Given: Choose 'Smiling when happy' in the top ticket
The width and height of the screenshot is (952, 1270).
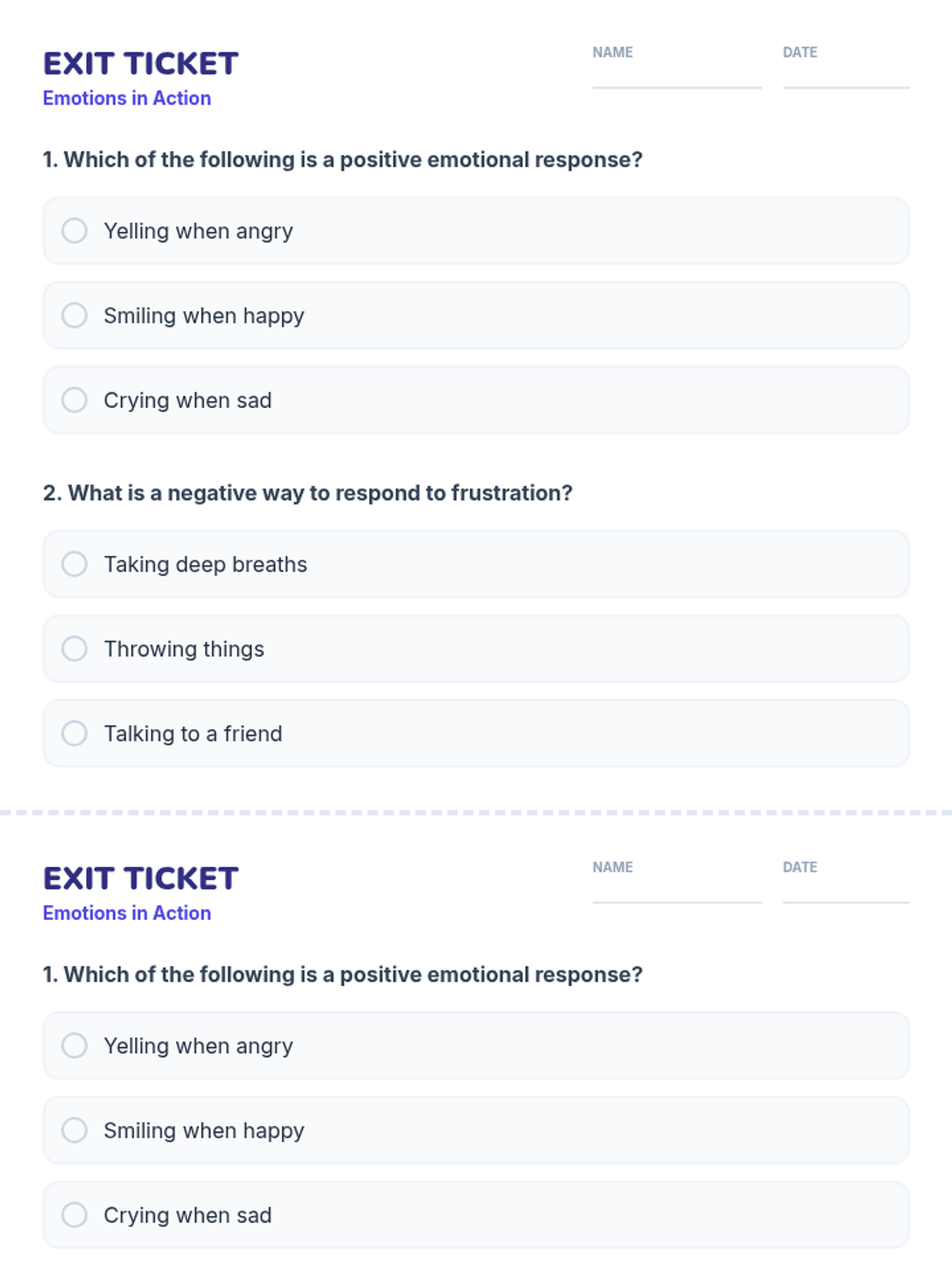Looking at the screenshot, I should tap(75, 316).
